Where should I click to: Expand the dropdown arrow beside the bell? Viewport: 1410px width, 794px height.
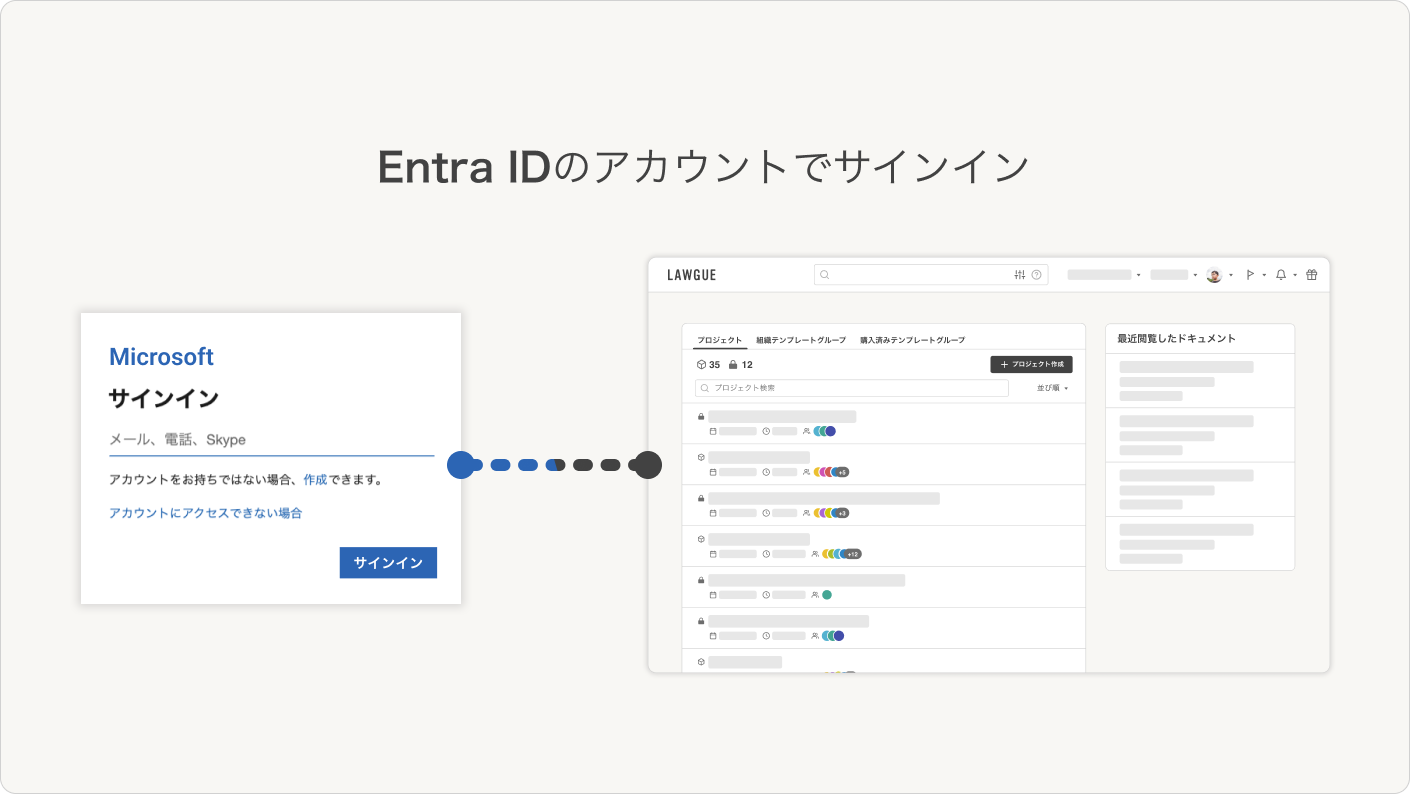click(x=1295, y=275)
